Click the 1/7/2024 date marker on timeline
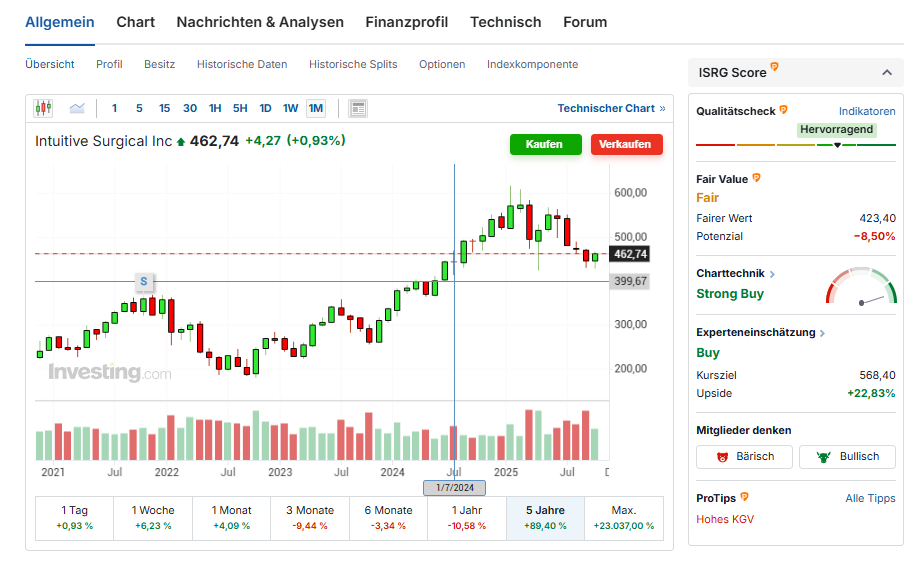Screen dimensions: 922x573 coord(454,488)
